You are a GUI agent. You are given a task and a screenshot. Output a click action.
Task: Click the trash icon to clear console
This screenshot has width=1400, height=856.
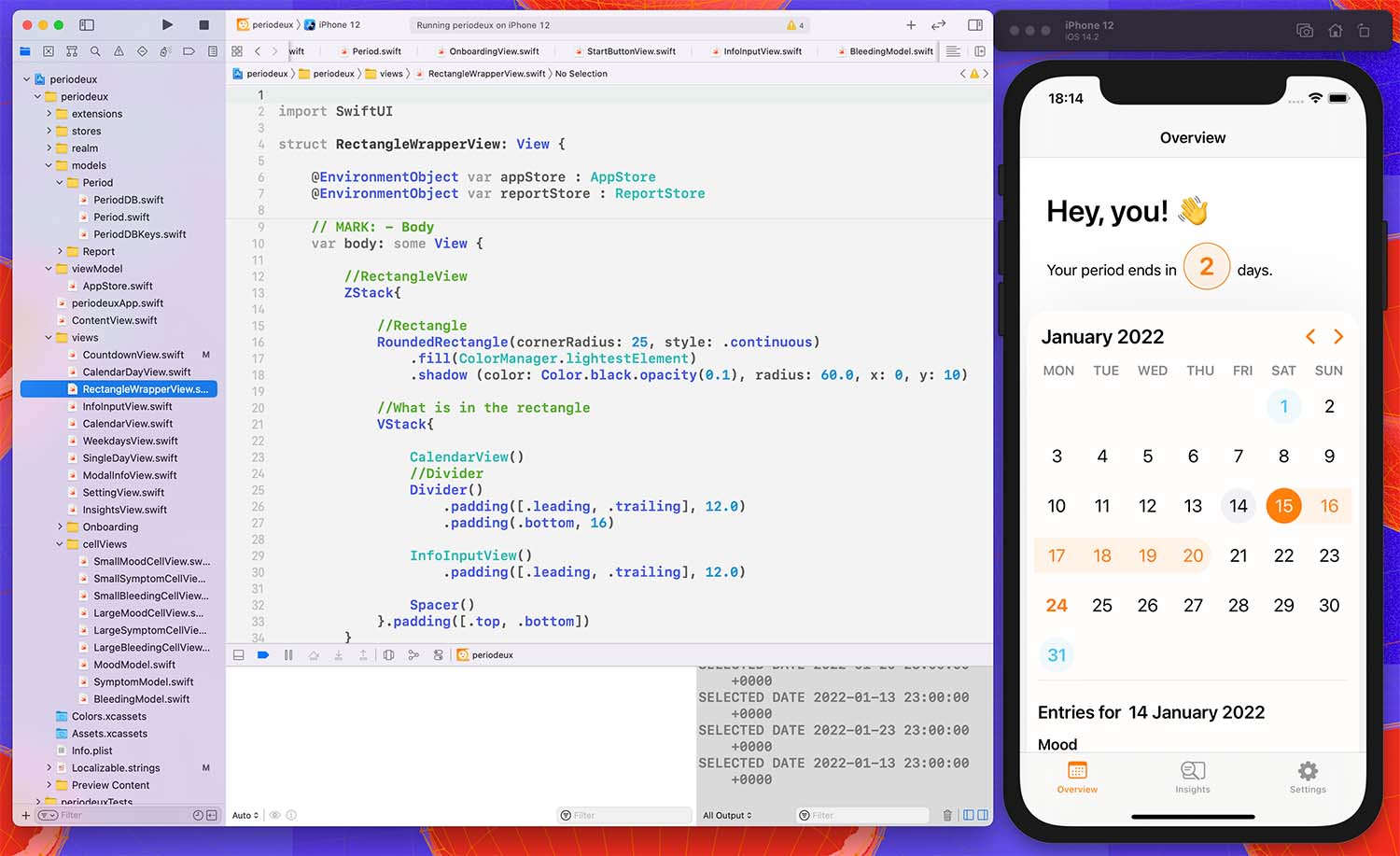coord(947,815)
